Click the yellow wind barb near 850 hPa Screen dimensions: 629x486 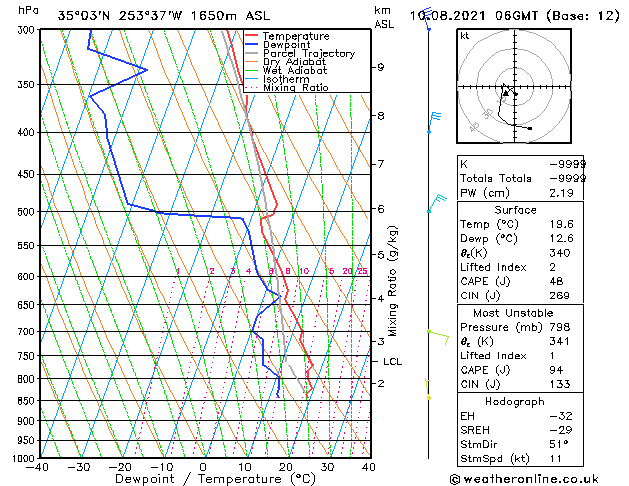coord(428,389)
